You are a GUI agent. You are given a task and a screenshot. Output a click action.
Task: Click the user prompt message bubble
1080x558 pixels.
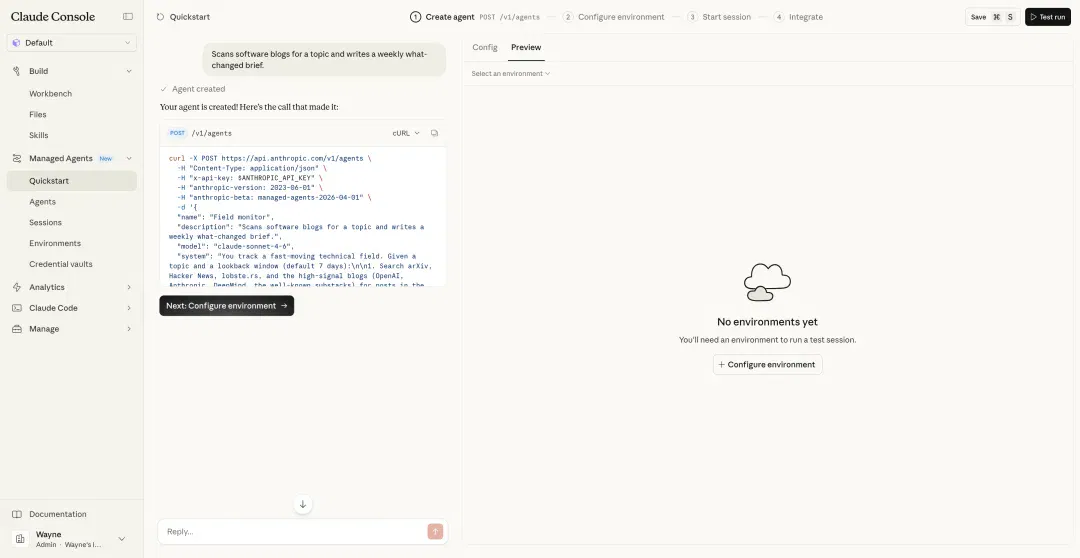point(324,59)
